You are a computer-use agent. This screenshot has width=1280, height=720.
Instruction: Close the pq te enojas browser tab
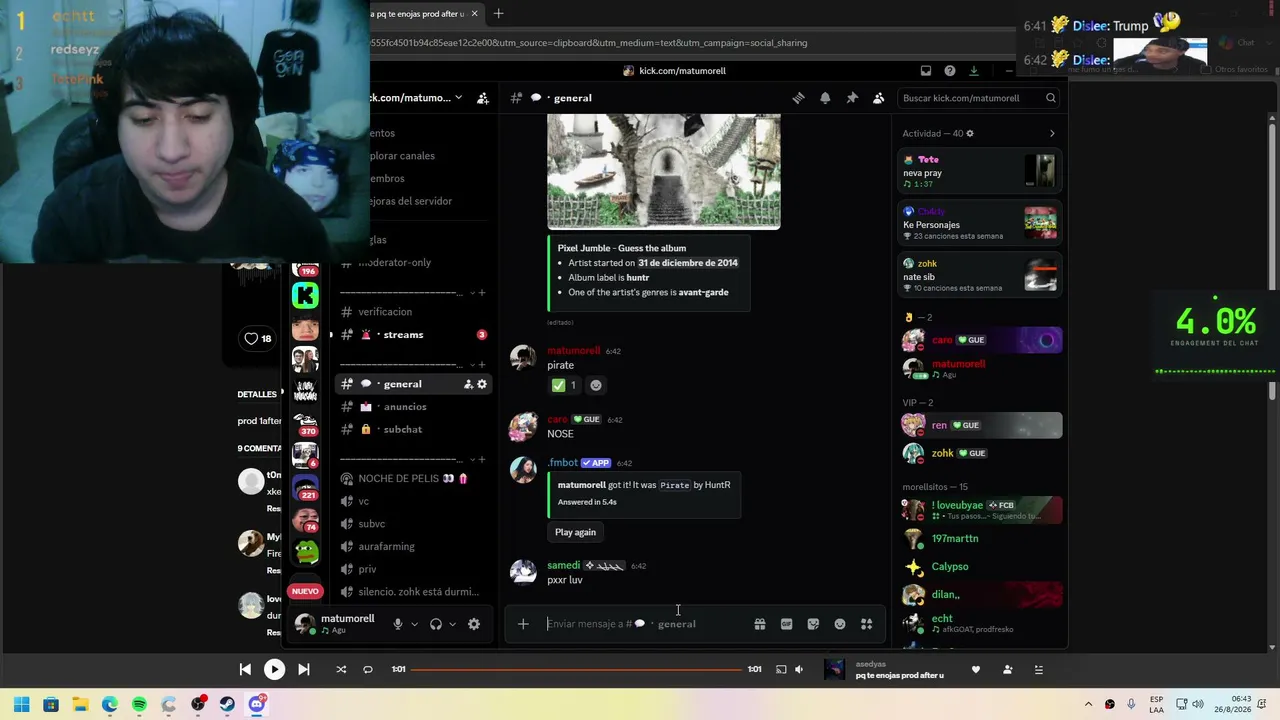[474, 14]
